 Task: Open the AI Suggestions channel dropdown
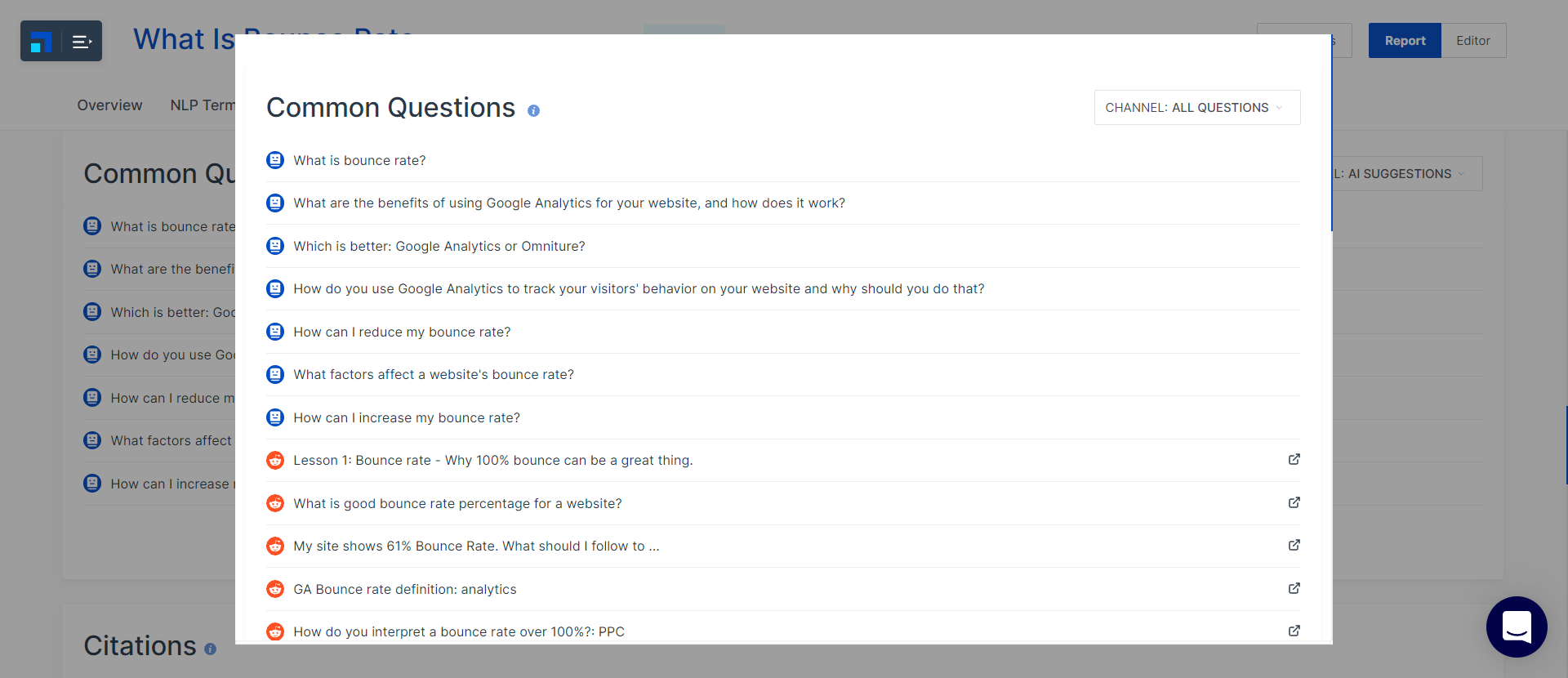pyautogui.click(x=1407, y=174)
